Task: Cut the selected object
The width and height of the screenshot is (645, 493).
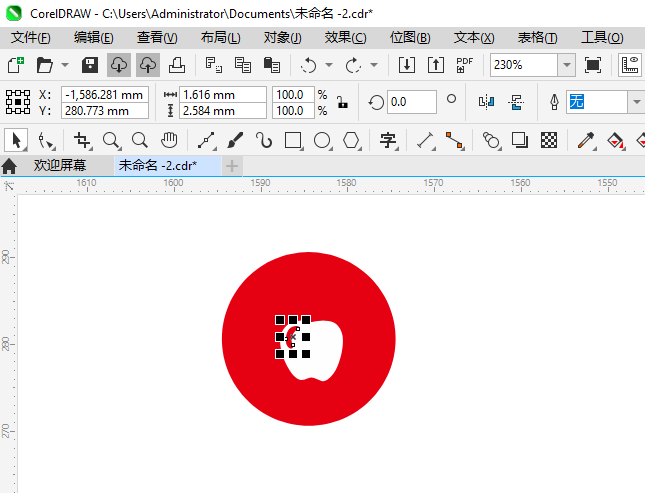Action: click(213, 65)
